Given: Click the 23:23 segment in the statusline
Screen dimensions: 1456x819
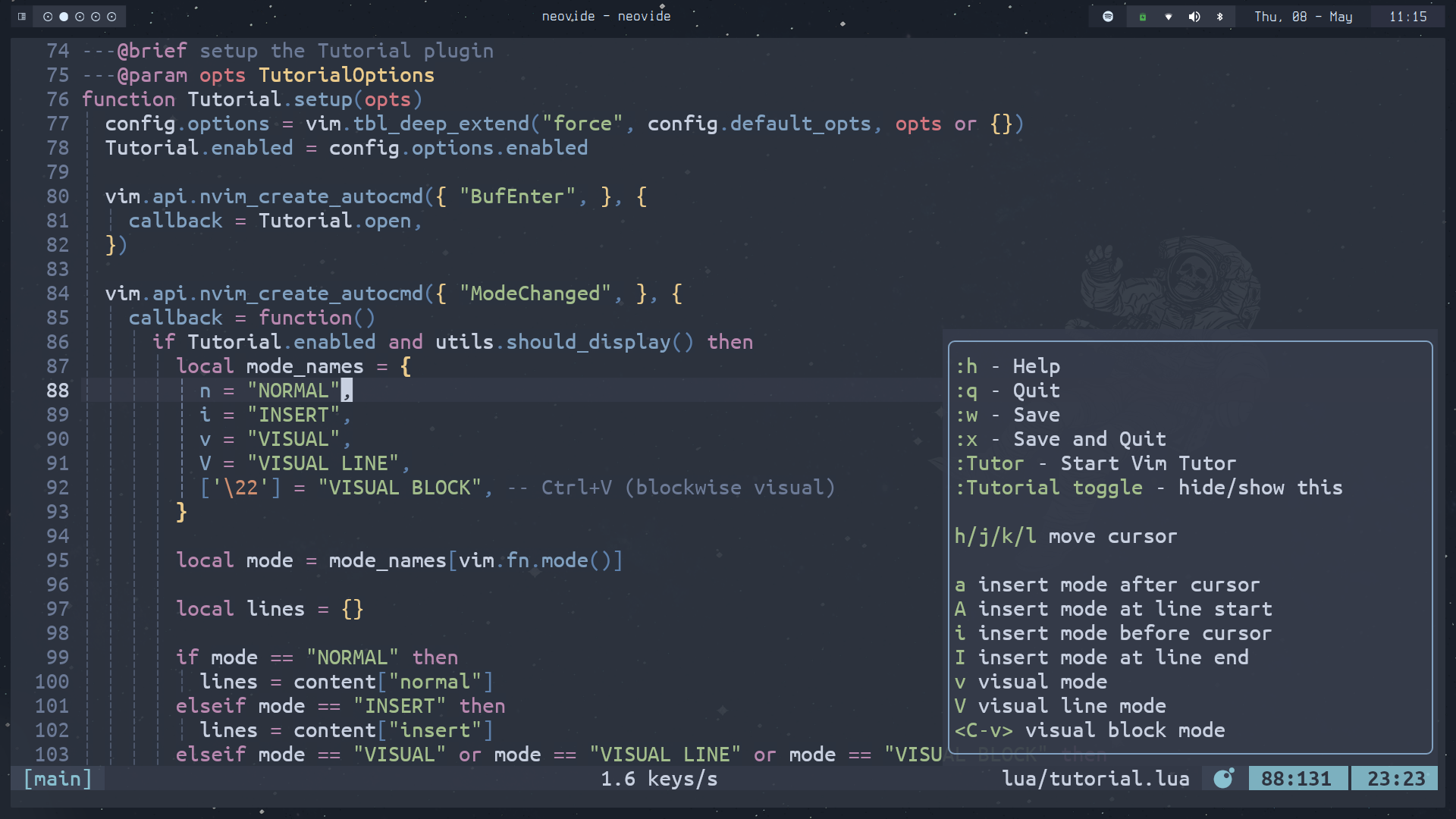Looking at the screenshot, I should point(1395,779).
